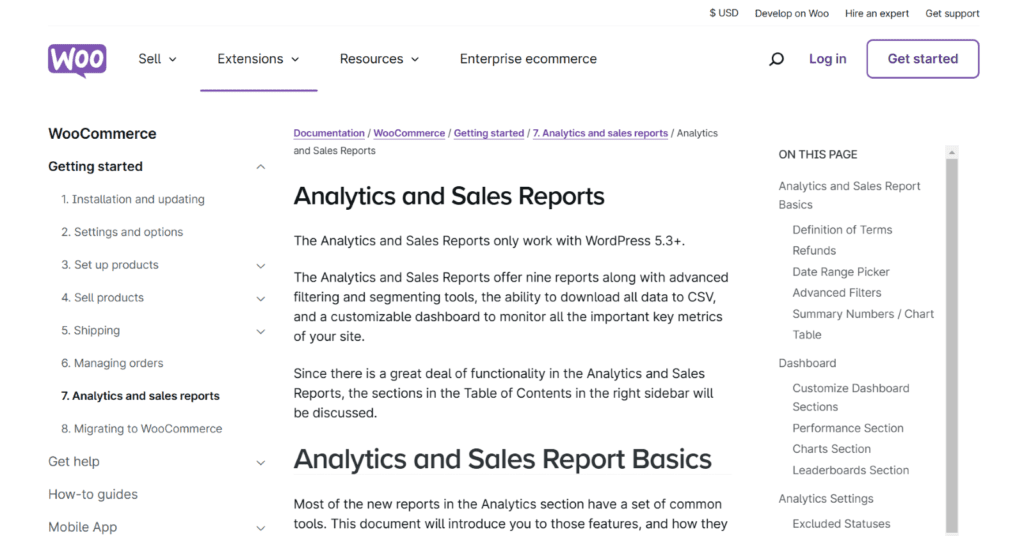The image size is (1024, 536).
Task: Collapse the Getting started section chevron
Action: [x=261, y=167]
